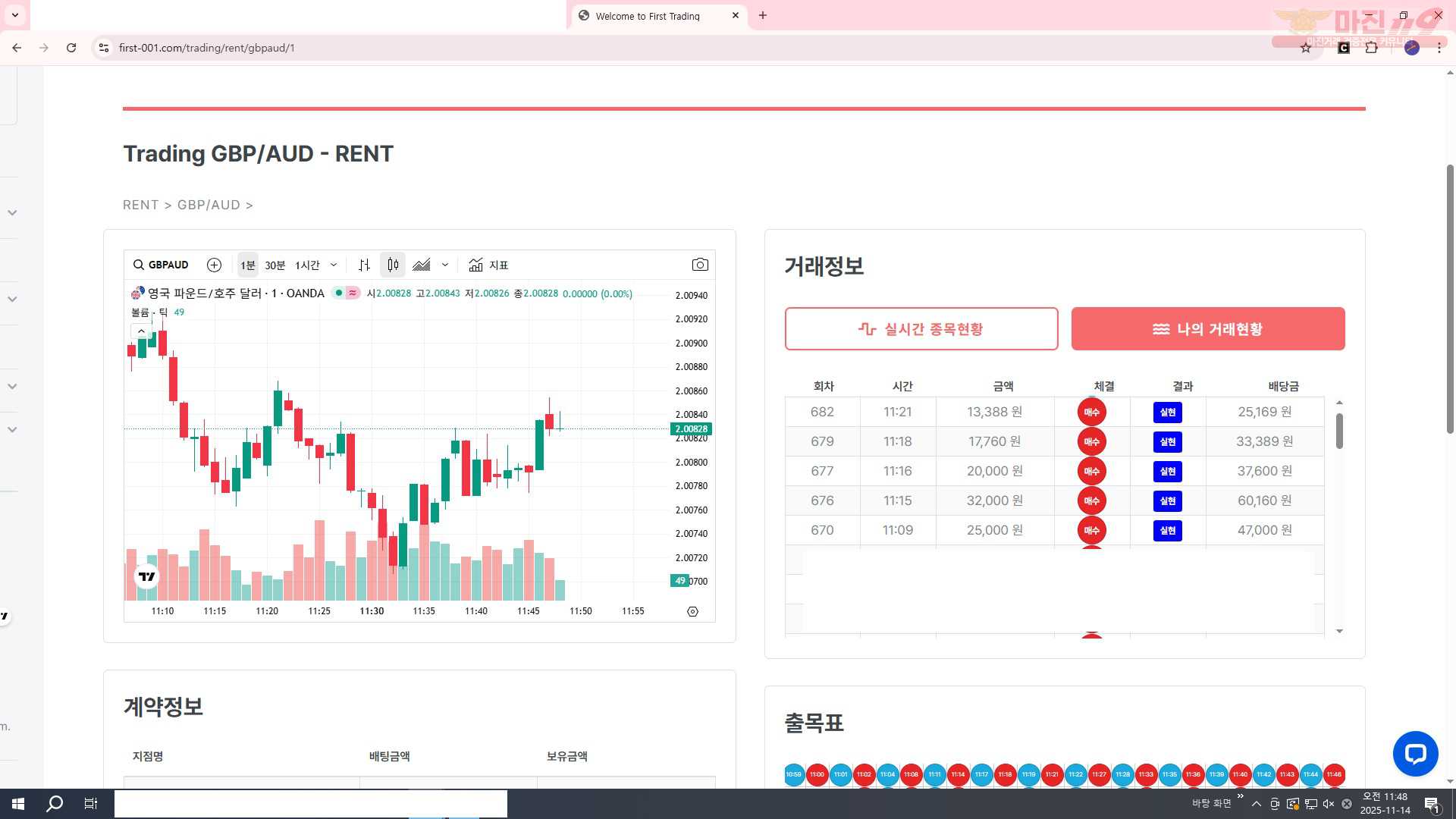Open the live chat bubble icon

(x=1415, y=753)
